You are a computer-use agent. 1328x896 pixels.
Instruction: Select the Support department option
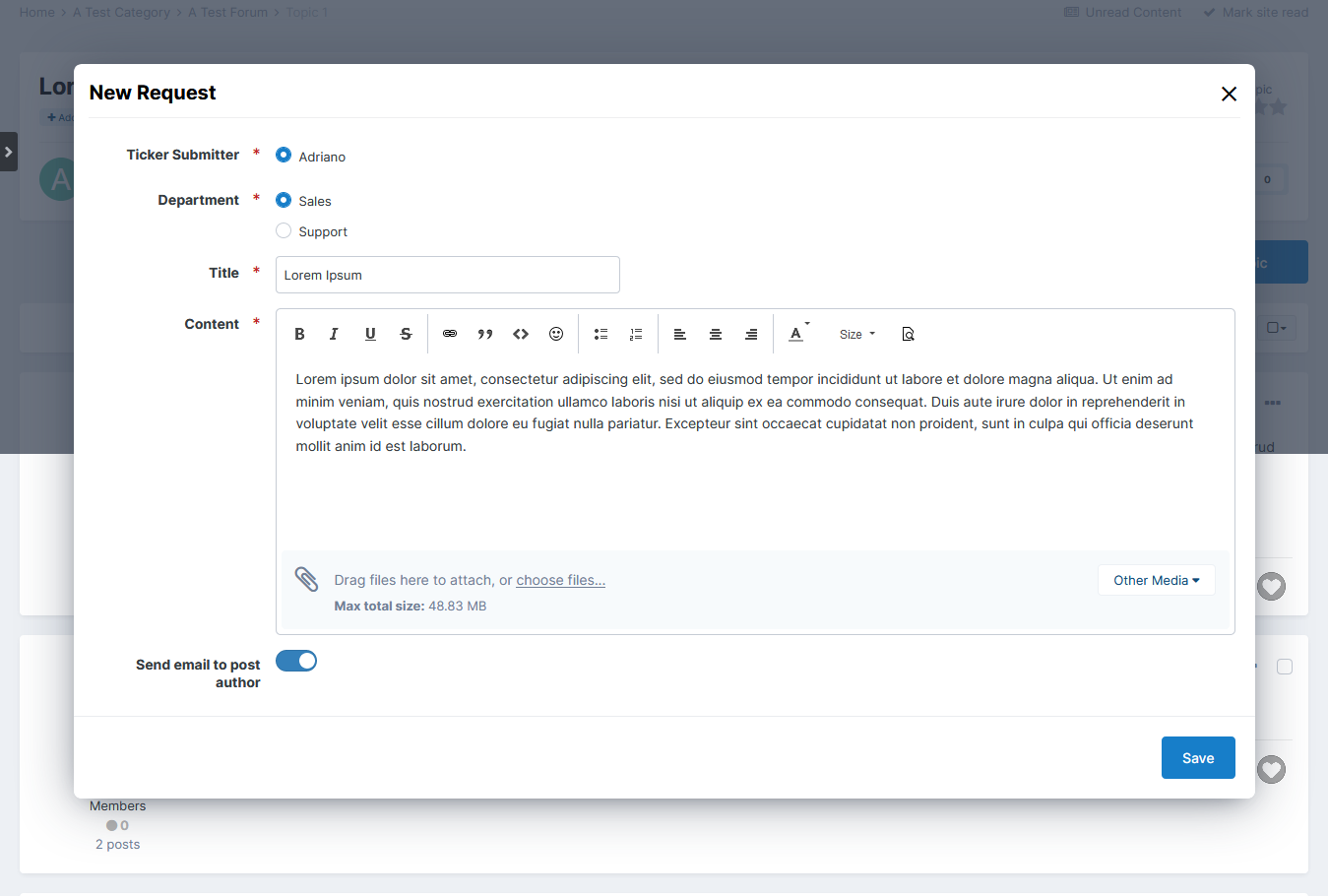pyautogui.click(x=284, y=231)
